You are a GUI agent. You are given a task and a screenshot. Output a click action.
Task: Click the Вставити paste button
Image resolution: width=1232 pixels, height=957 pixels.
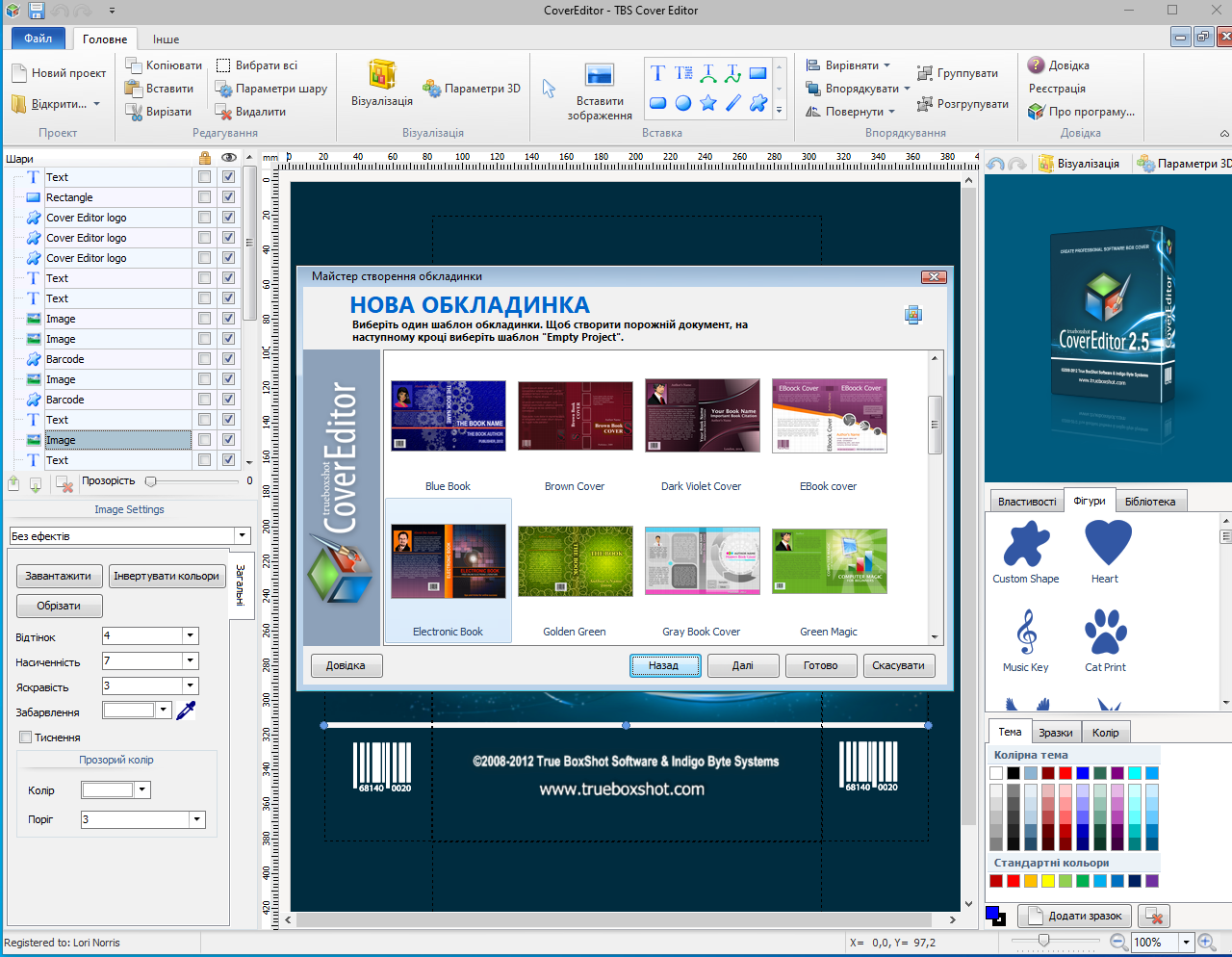(x=159, y=89)
